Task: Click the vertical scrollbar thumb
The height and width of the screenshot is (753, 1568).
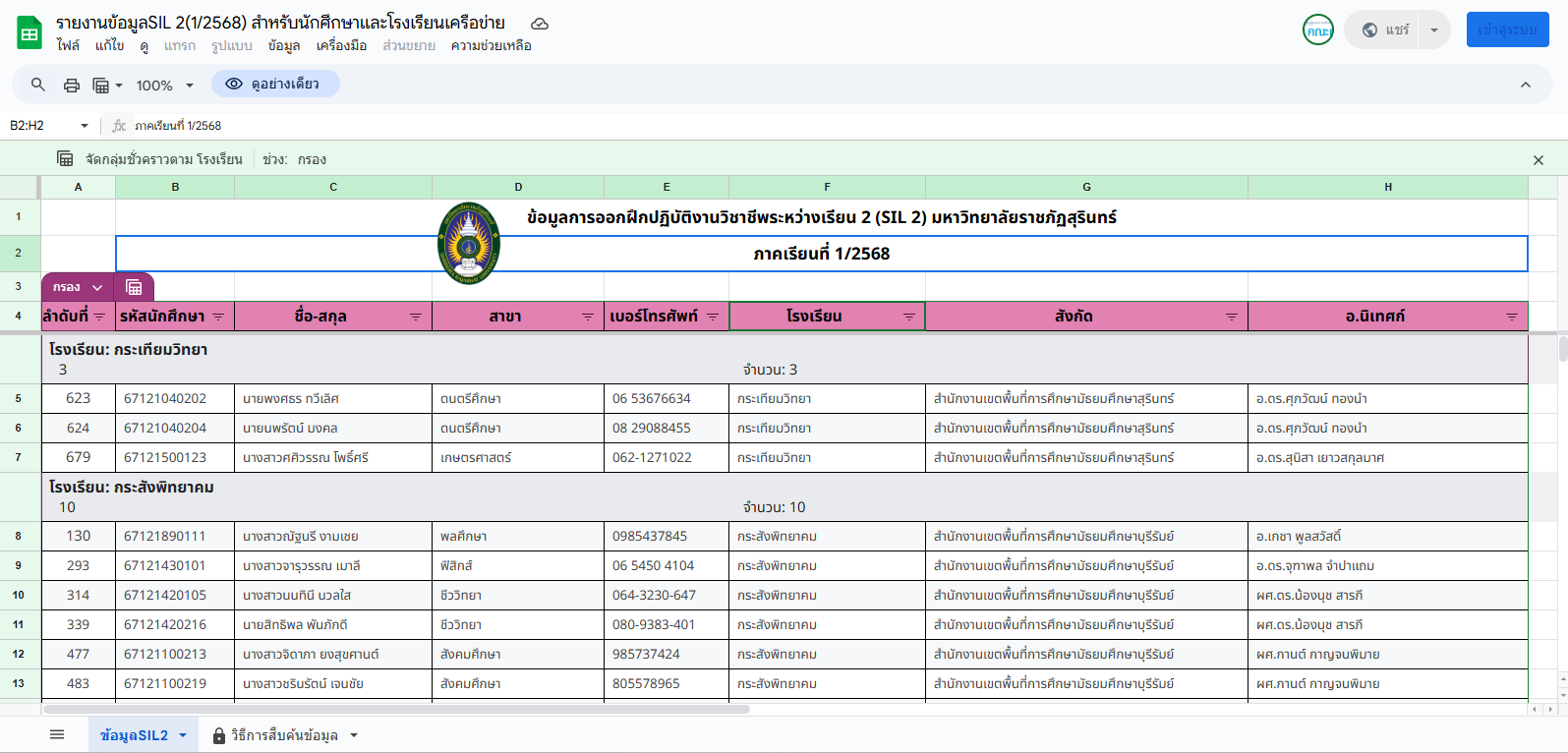Action: 1563,349
